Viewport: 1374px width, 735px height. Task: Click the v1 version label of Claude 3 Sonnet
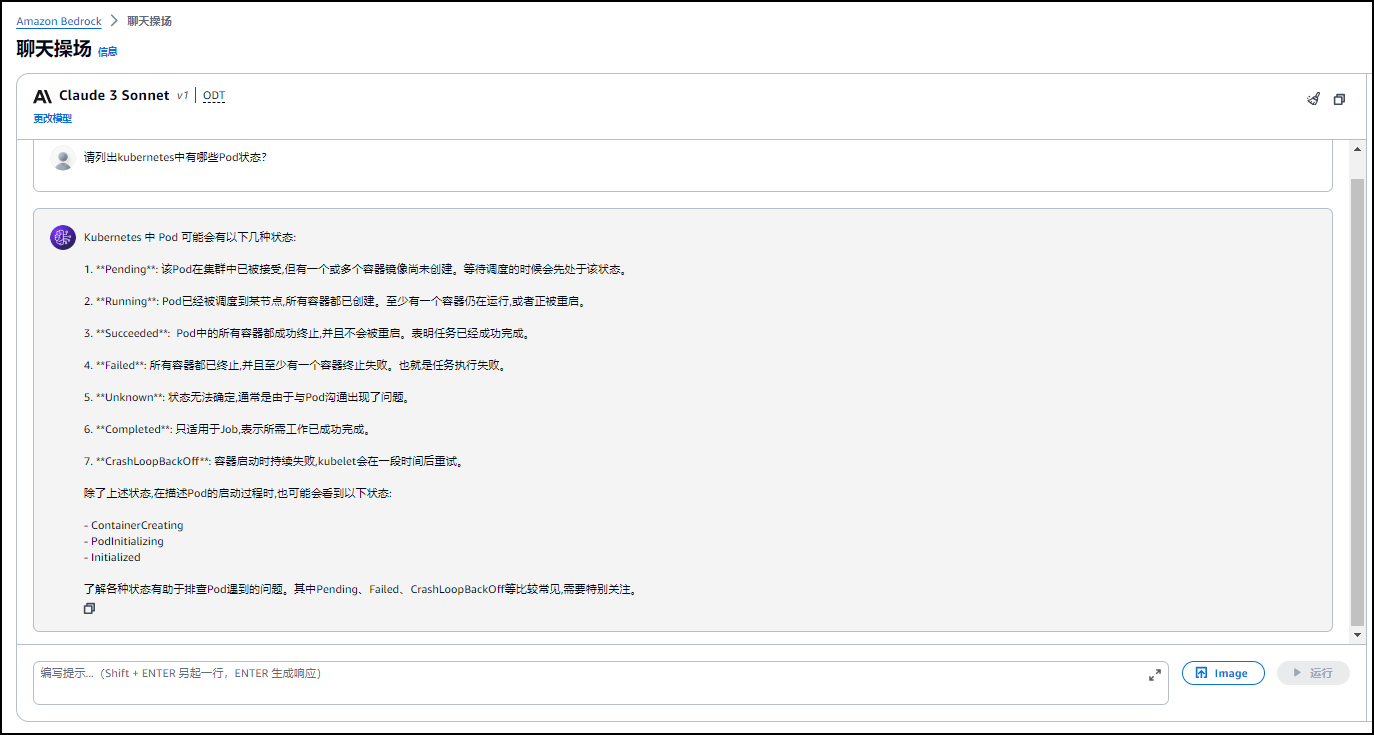(x=181, y=95)
